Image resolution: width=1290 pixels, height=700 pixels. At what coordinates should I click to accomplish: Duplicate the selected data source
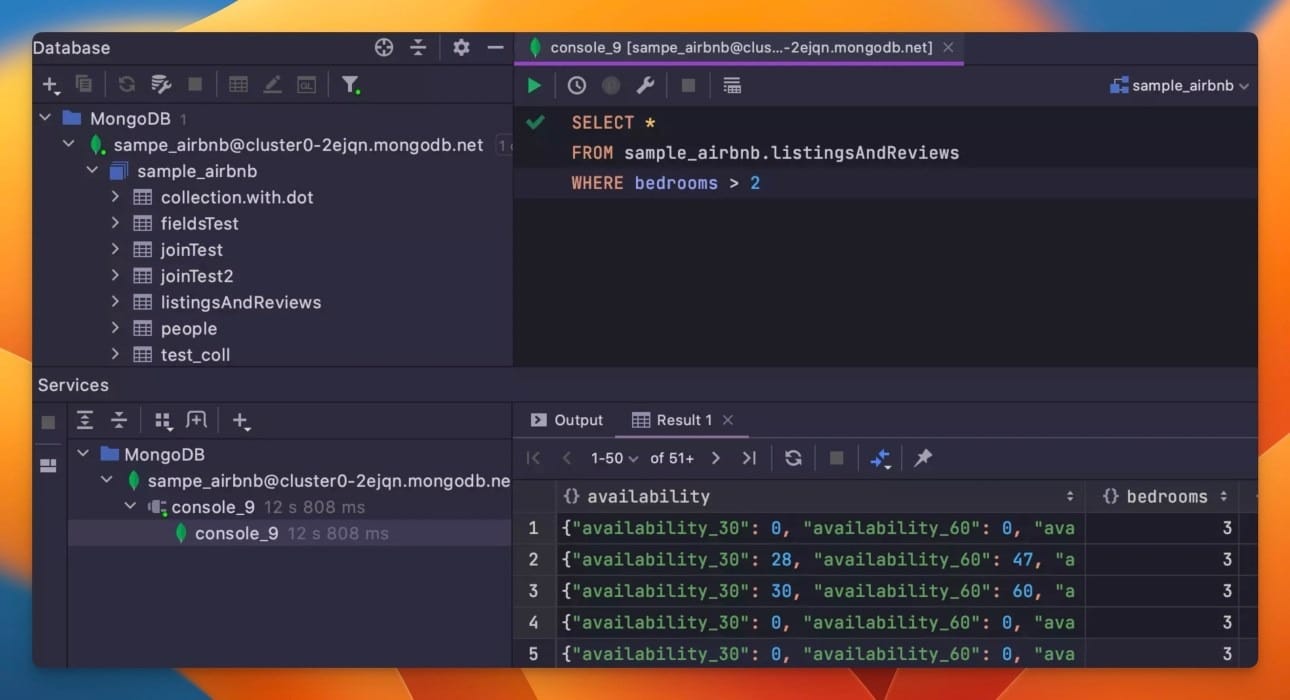click(x=84, y=84)
